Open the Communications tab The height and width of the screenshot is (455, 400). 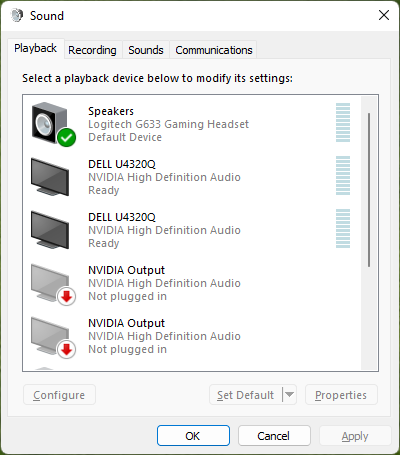coord(214,50)
